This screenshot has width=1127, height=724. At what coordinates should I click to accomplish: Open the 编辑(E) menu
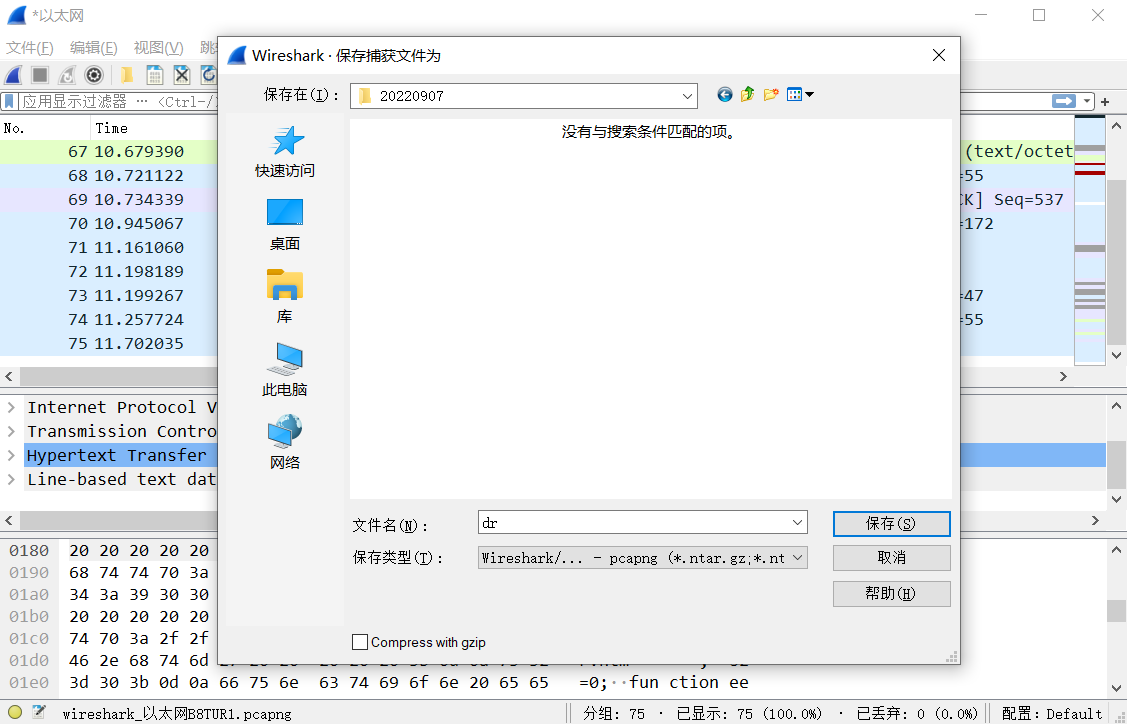[x=93, y=47]
